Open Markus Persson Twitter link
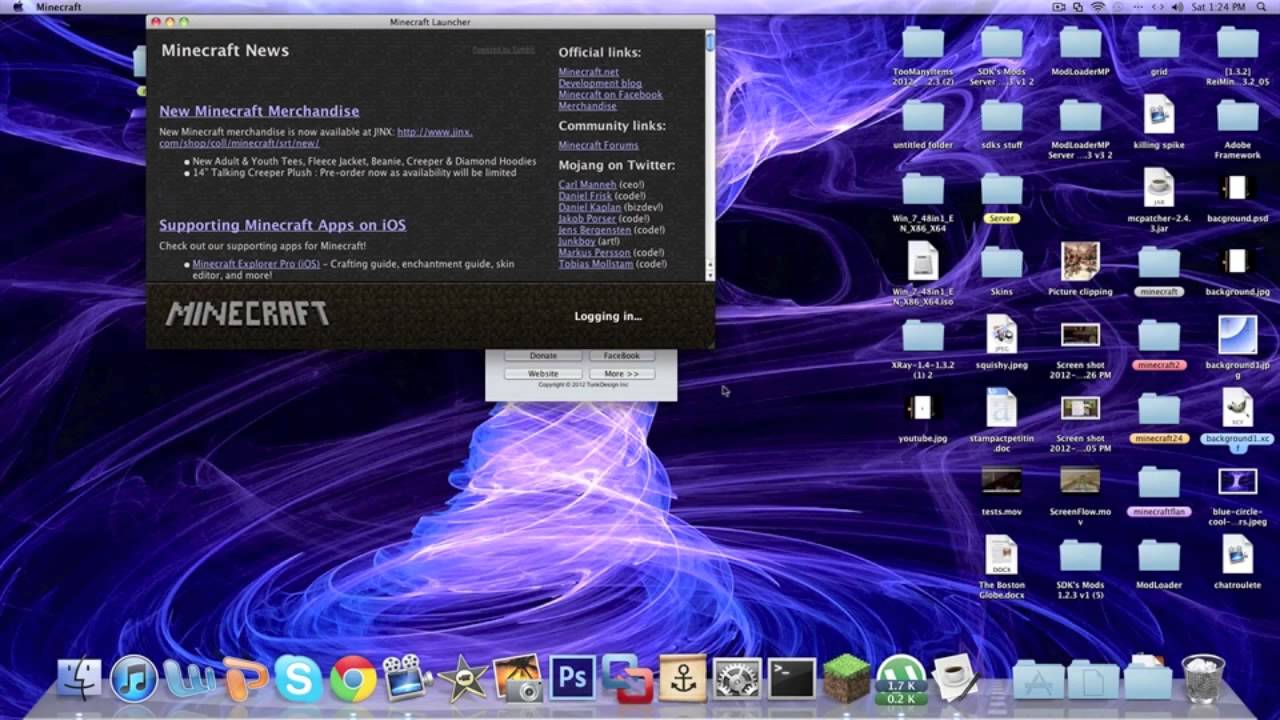Viewport: 1280px width, 720px height. tap(594, 253)
